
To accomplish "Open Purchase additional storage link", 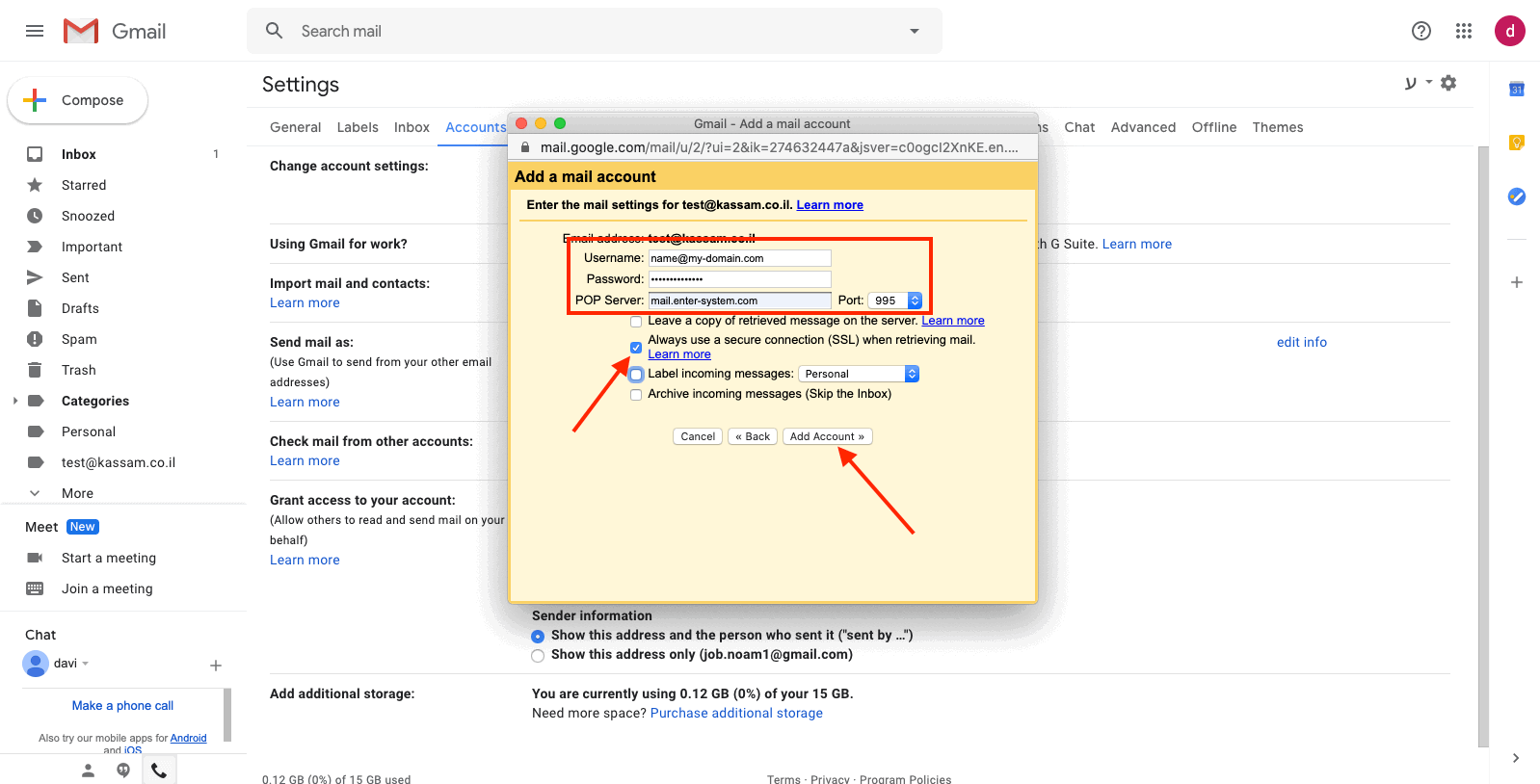I will [736, 713].
